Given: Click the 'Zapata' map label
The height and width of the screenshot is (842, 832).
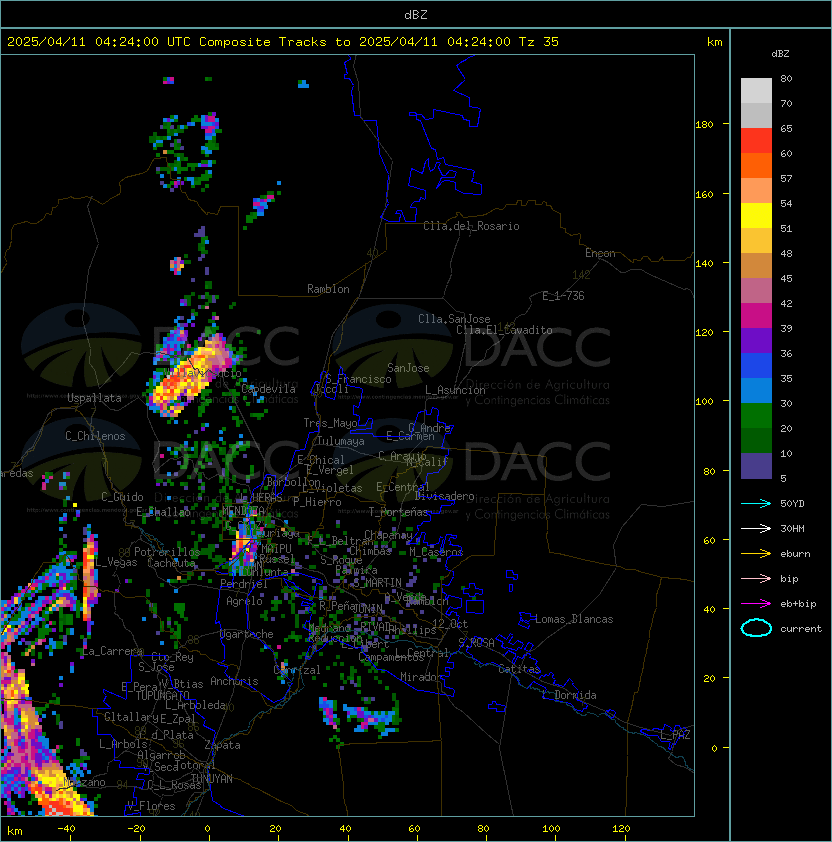Looking at the screenshot, I should click(x=222, y=745).
